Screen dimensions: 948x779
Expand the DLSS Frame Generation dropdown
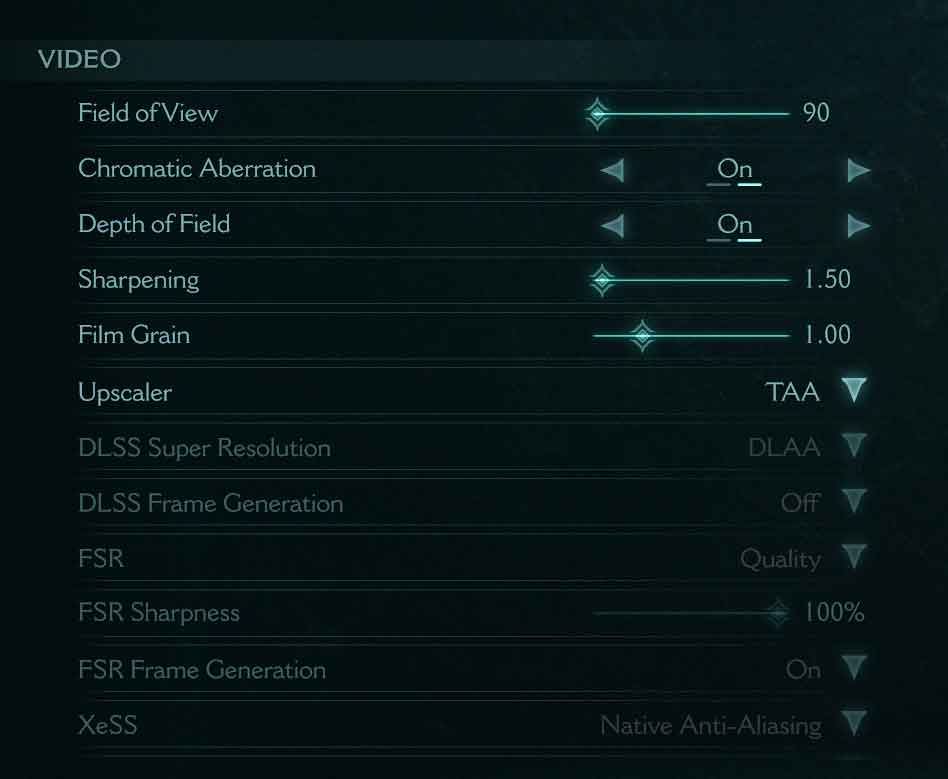pyautogui.click(x=853, y=502)
